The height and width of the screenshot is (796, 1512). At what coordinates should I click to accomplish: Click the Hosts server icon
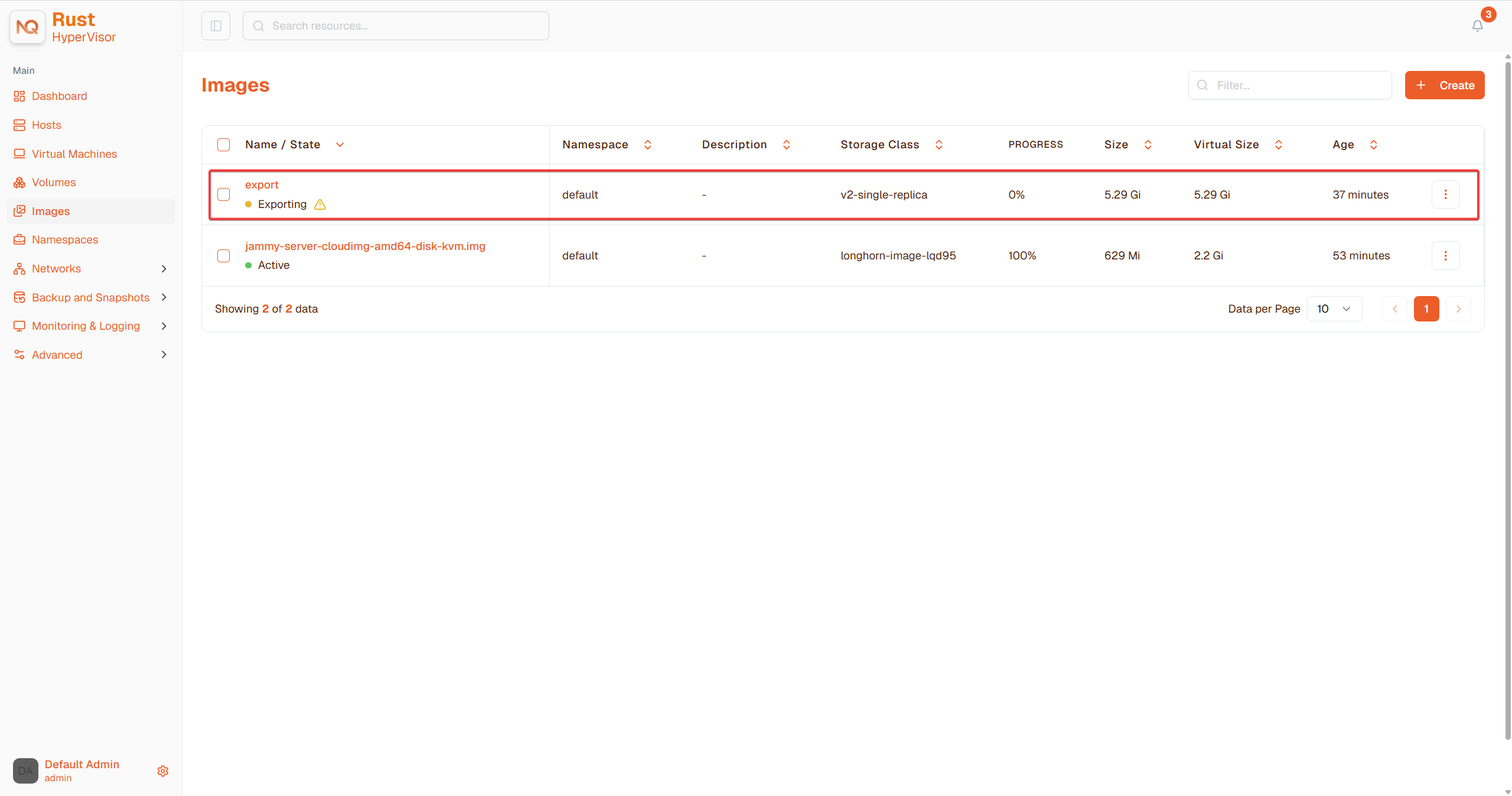tap(19, 125)
